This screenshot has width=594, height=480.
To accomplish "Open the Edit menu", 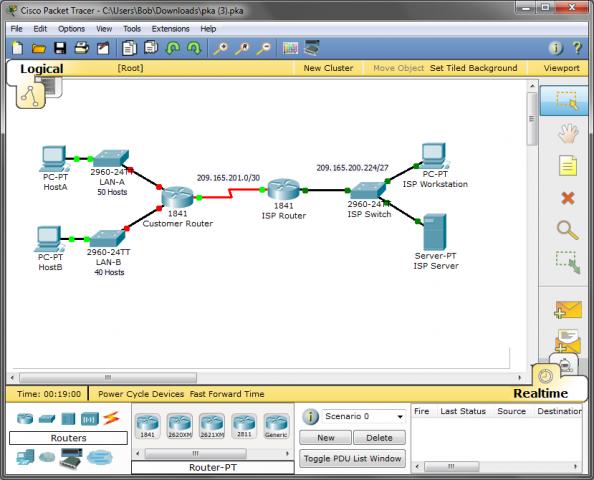I will click(40, 29).
